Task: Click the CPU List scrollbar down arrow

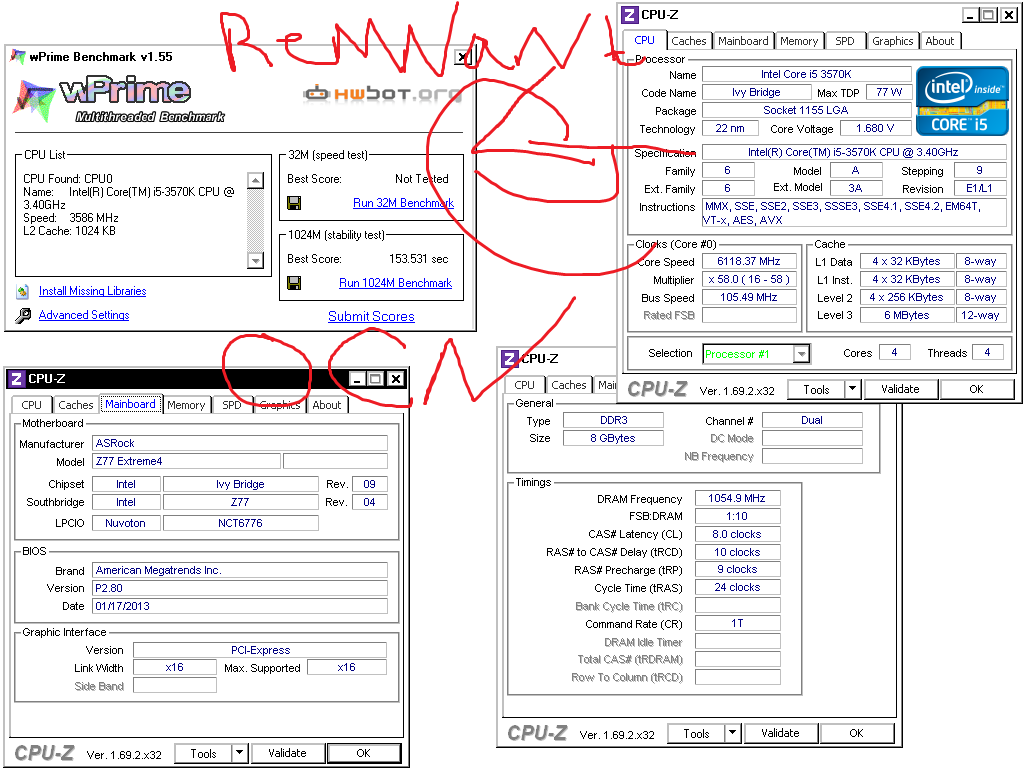Action: click(x=255, y=261)
